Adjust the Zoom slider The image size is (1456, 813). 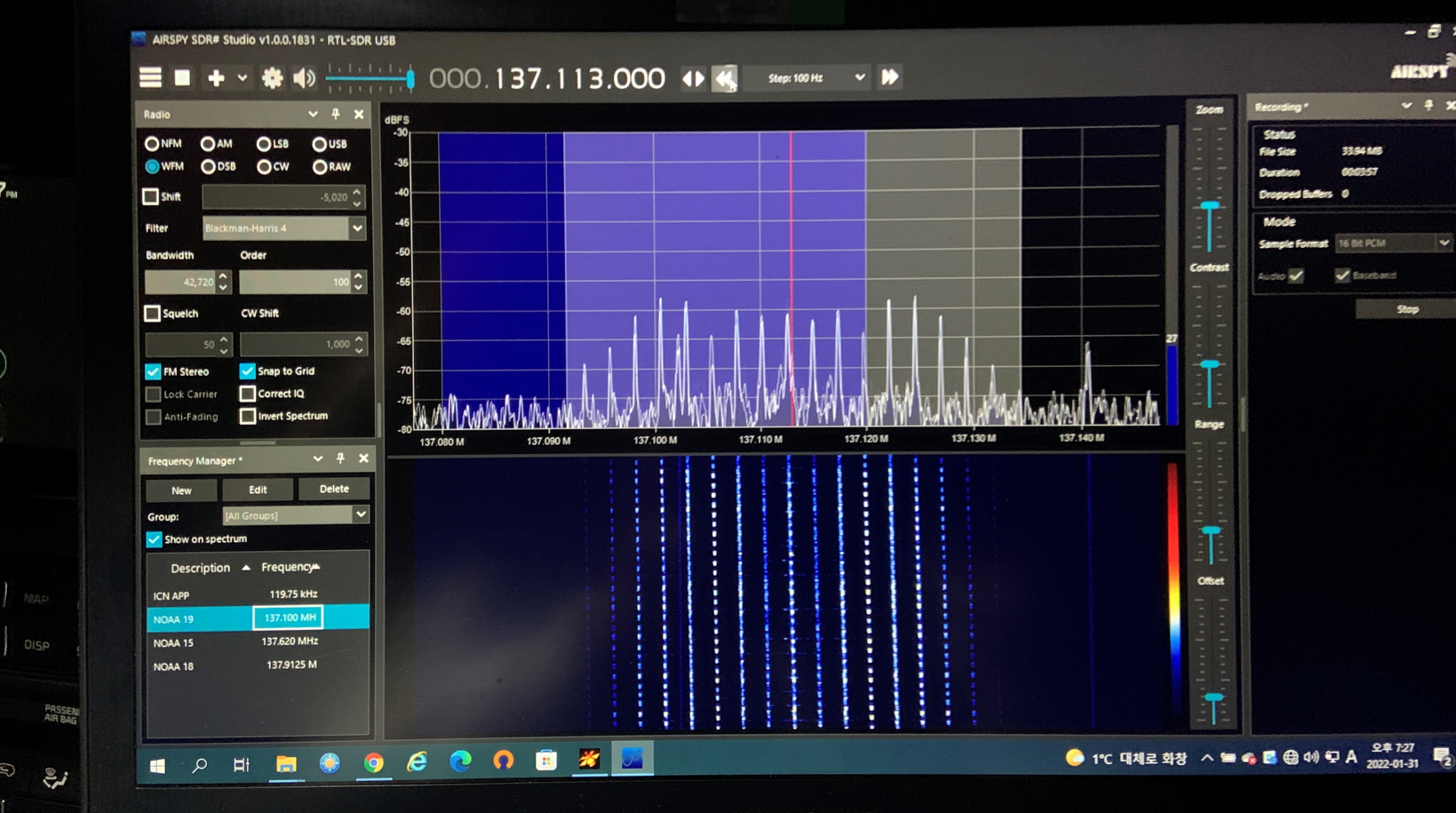point(1209,206)
